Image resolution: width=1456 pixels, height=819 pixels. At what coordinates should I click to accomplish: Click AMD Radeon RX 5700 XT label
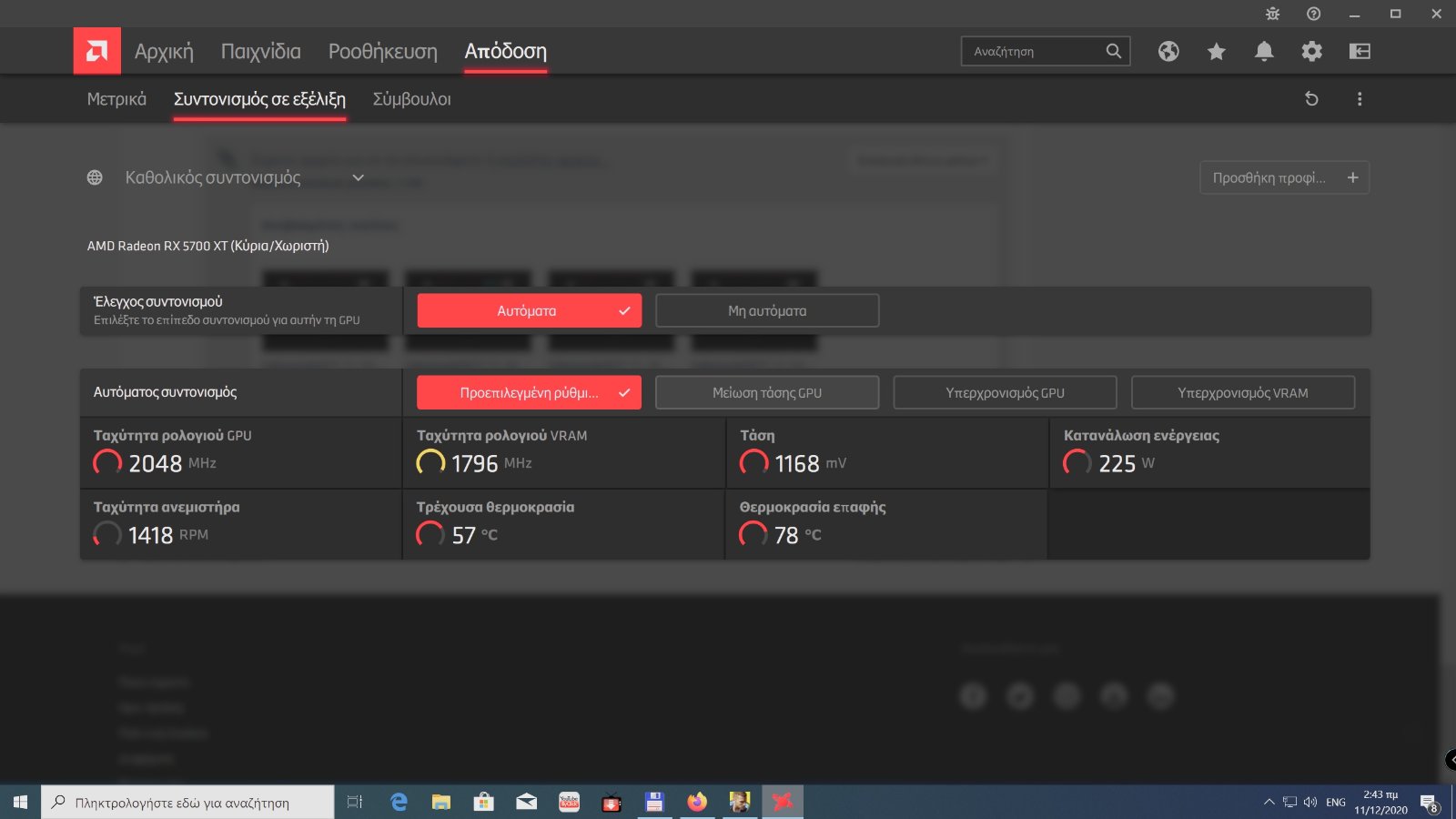pyautogui.click(x=207, y=246)
